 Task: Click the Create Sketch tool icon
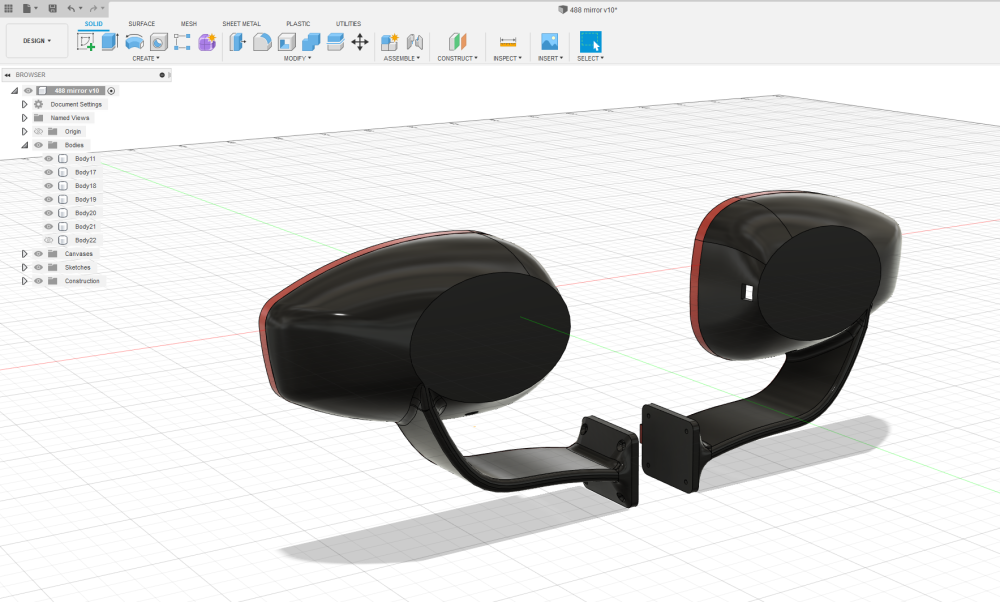(x=86, y=42)
